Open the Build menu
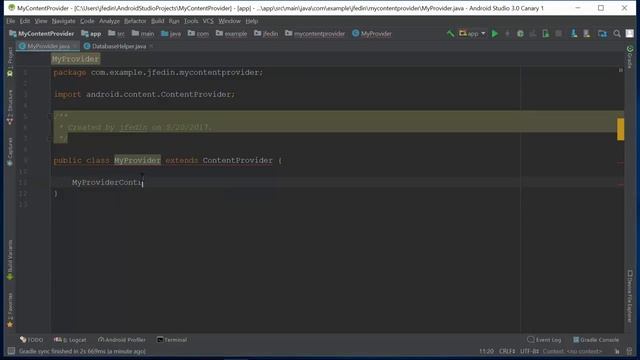 (158, 21)
